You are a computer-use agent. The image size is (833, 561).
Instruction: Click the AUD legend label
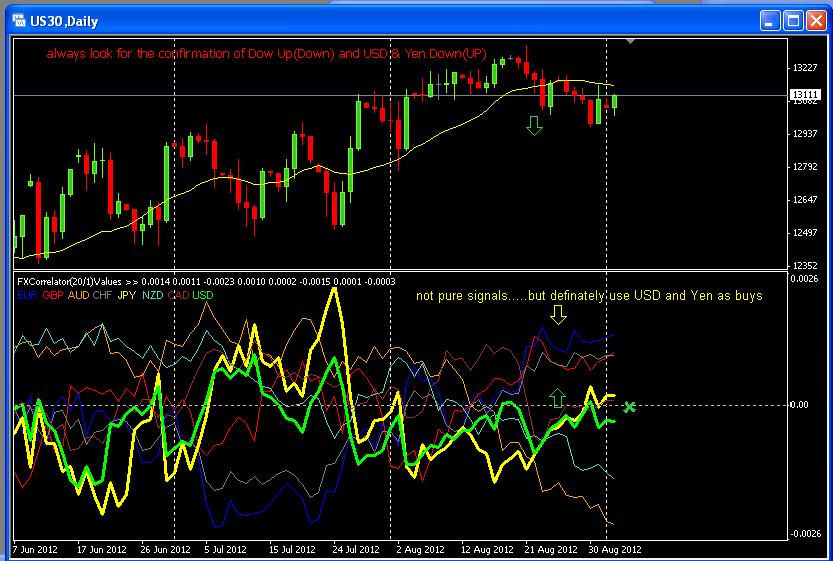(x=78, y=295)
